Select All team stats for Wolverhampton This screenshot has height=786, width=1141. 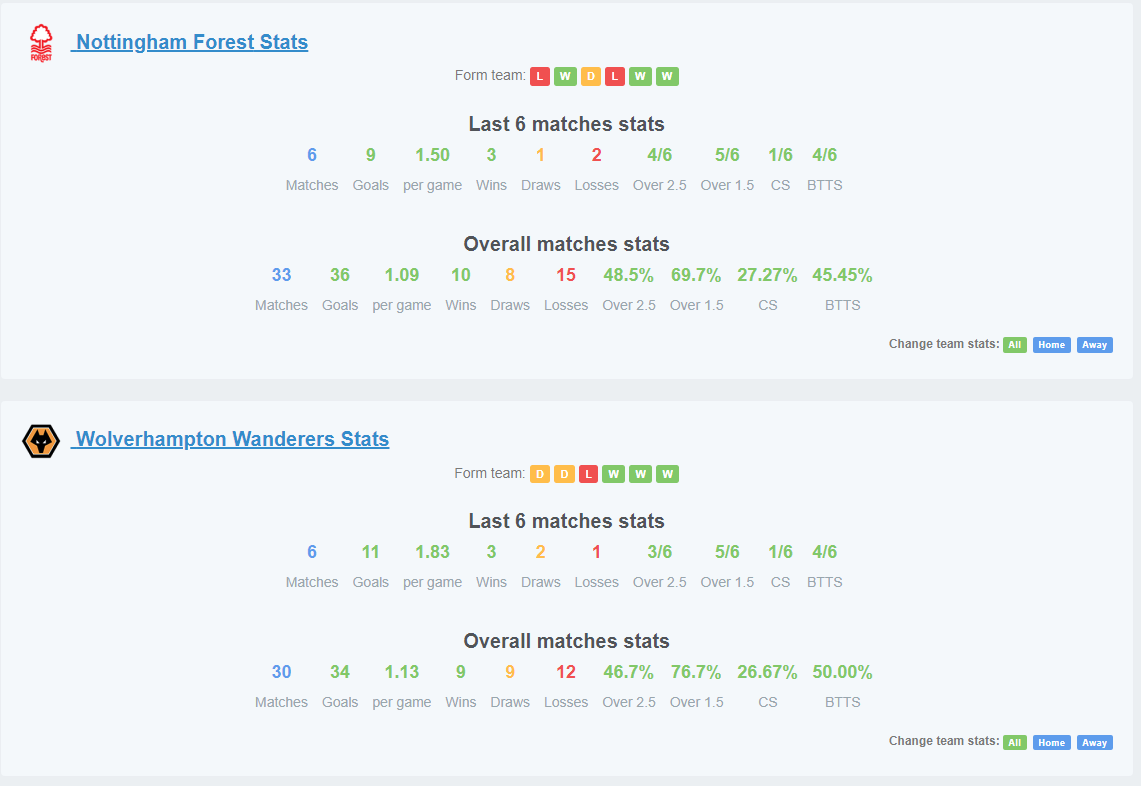(x=1015, y=742)
